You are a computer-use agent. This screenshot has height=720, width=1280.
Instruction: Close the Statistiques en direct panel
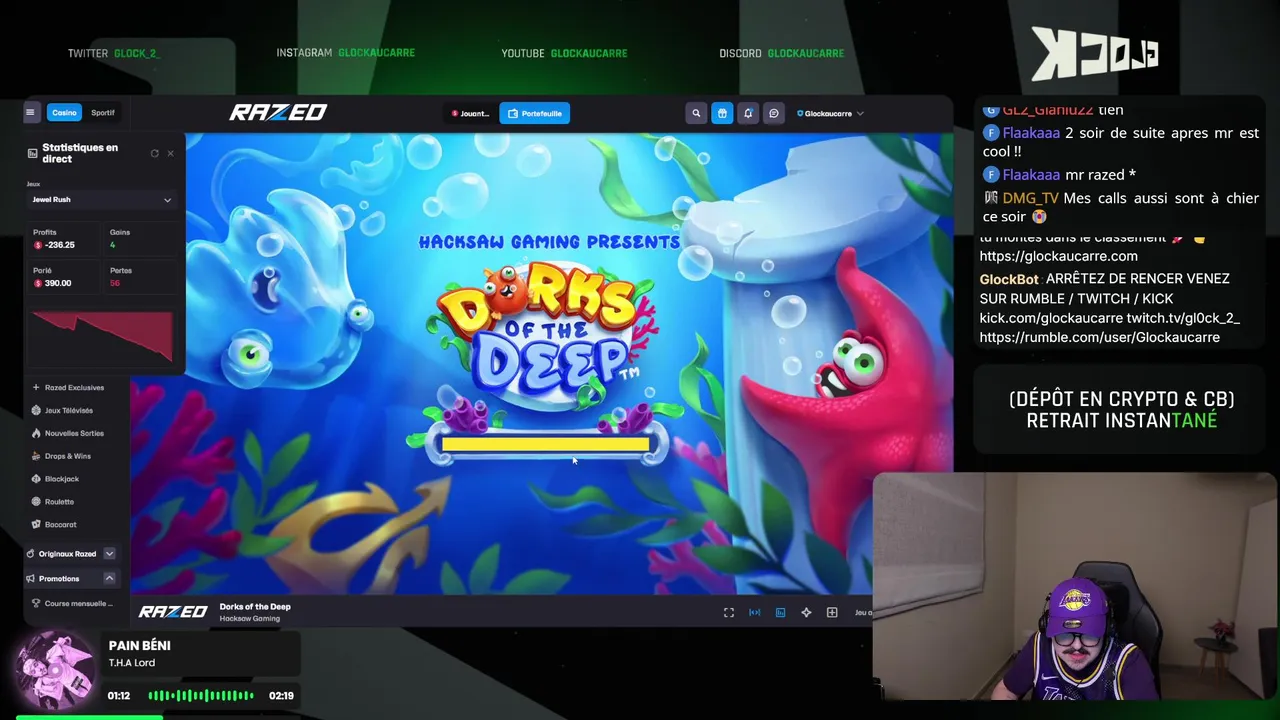(x=170, y=153)
